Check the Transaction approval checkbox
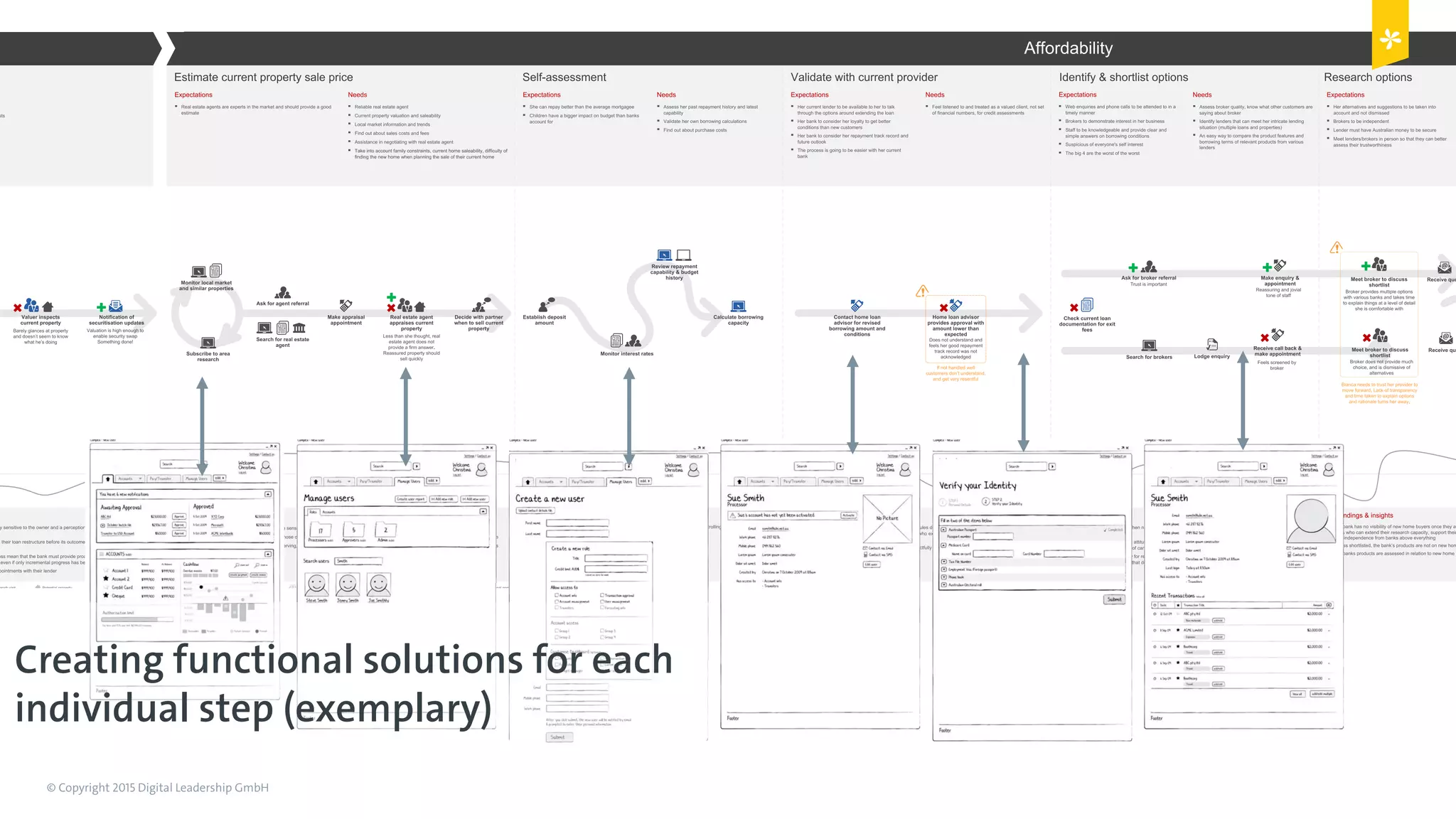Screen dimensions: 1456x819 click(x=602, y=595)
